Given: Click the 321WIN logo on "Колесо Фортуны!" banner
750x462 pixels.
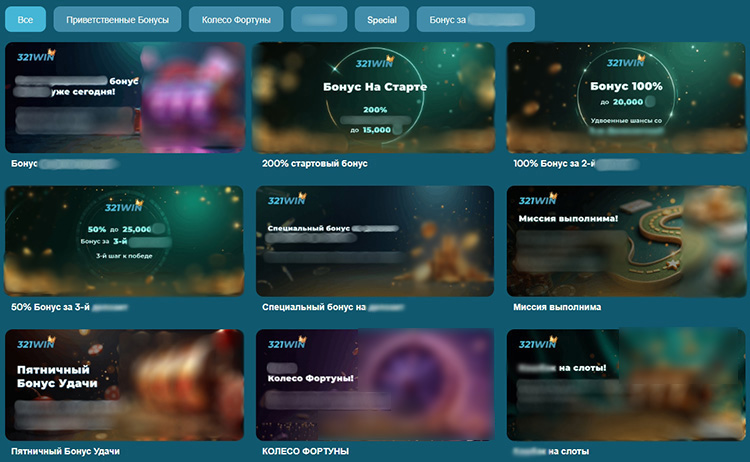Looking at the screenshot, I should [287, 344].
